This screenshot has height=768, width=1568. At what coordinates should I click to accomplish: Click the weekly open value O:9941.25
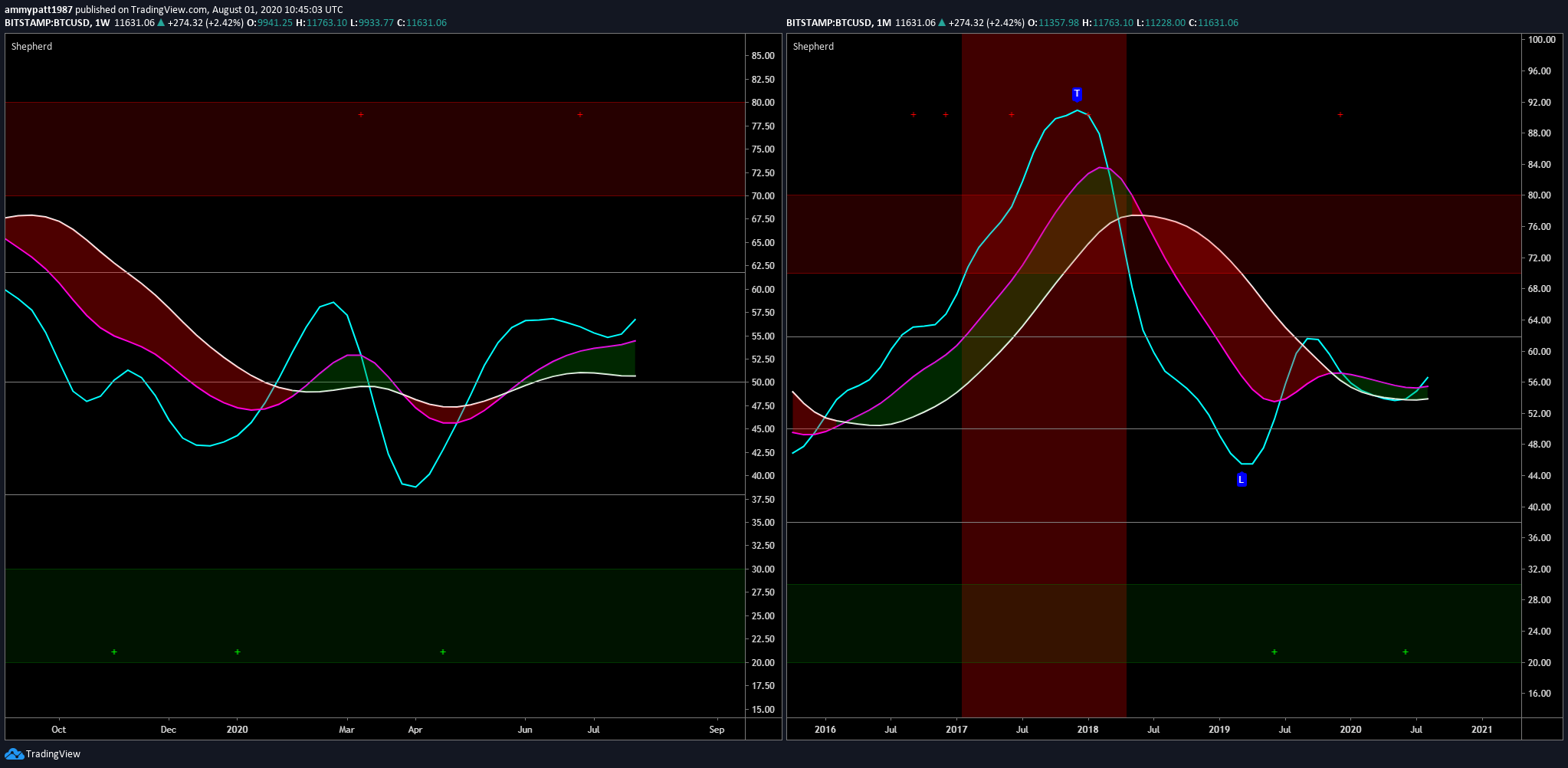click(270, 23)
